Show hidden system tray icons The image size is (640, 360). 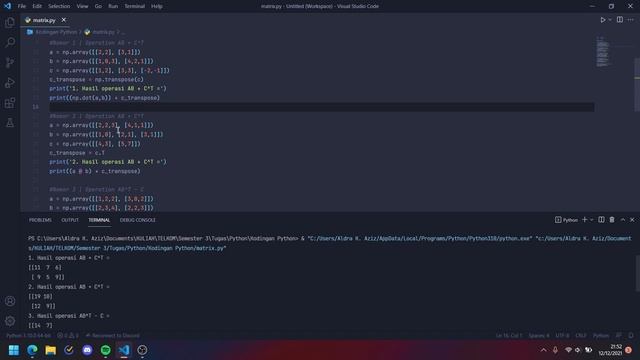pyautogui.click(x=543, y=350)
